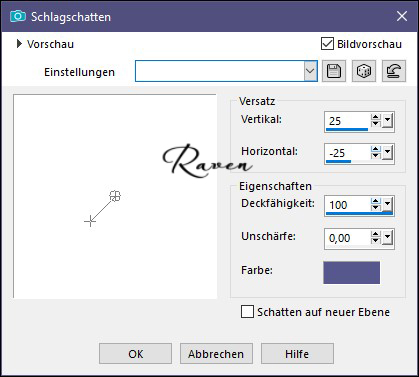Increase the Horizontal value with up arrow

[x=376, y=150]
